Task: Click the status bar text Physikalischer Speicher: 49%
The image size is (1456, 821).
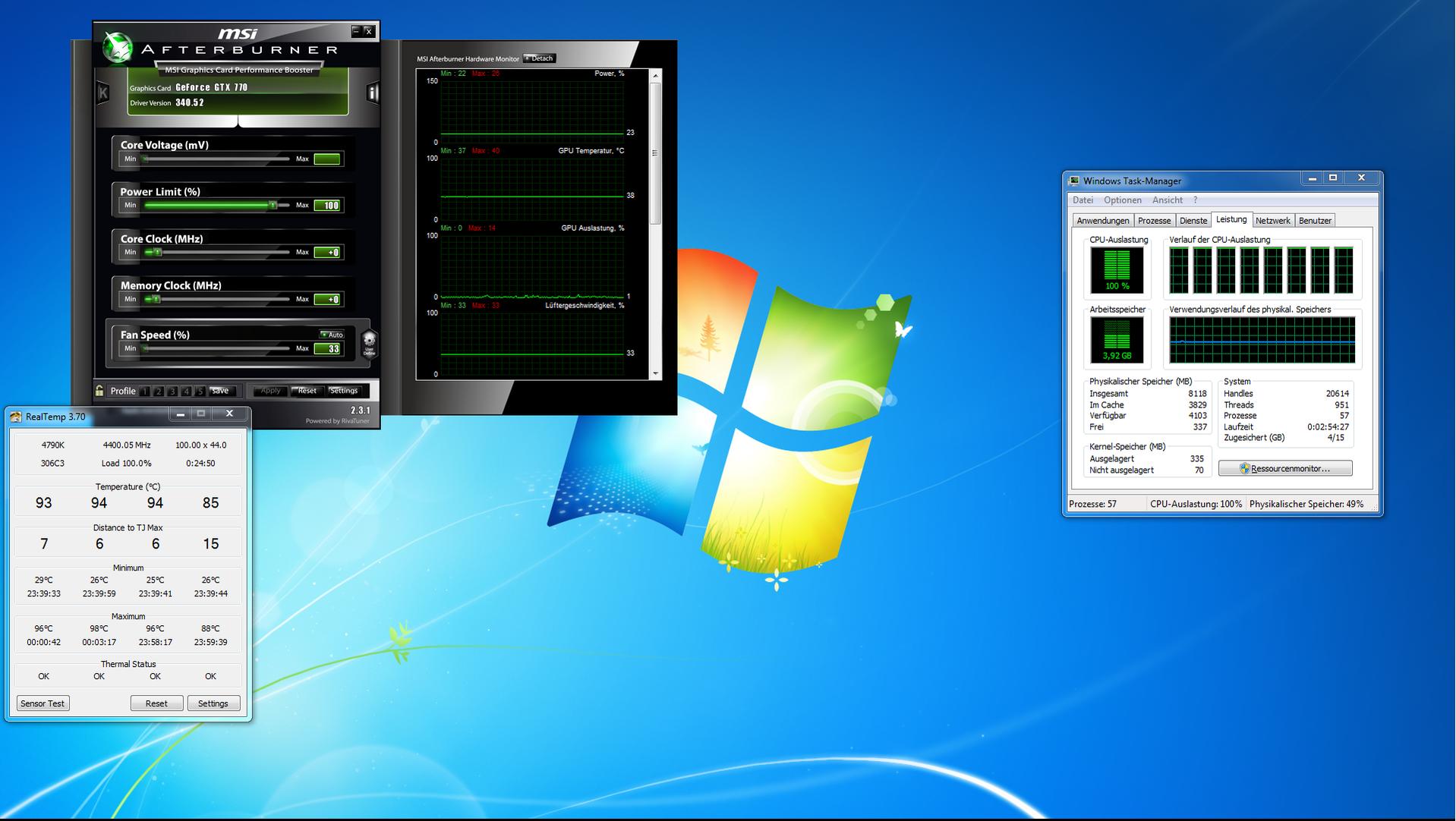Action: (x=1306, y=504)
